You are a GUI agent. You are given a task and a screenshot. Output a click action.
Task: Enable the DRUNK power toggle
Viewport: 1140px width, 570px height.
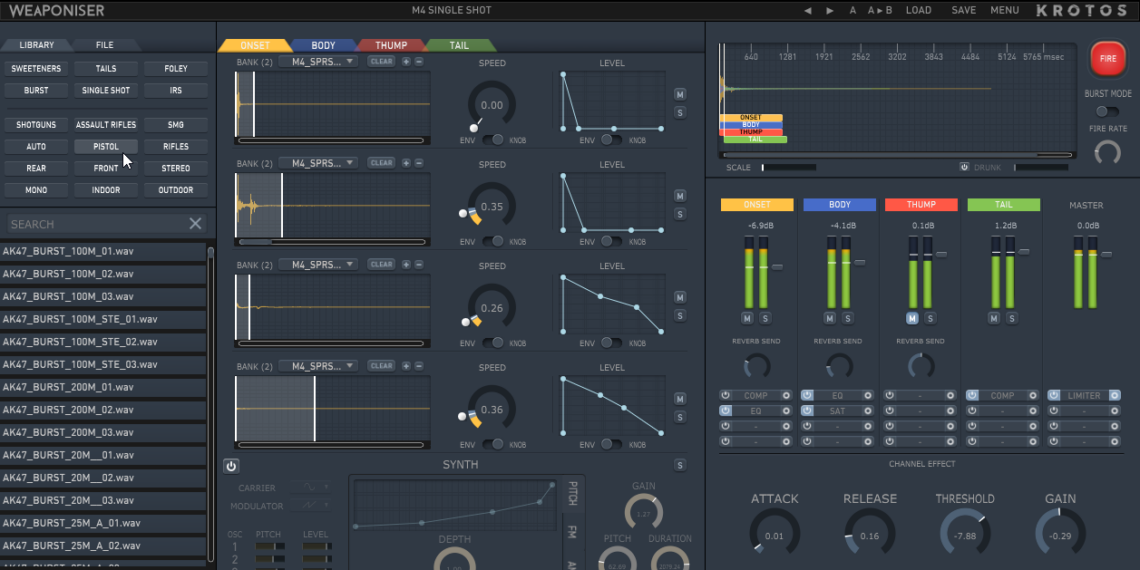coord(965,167)
